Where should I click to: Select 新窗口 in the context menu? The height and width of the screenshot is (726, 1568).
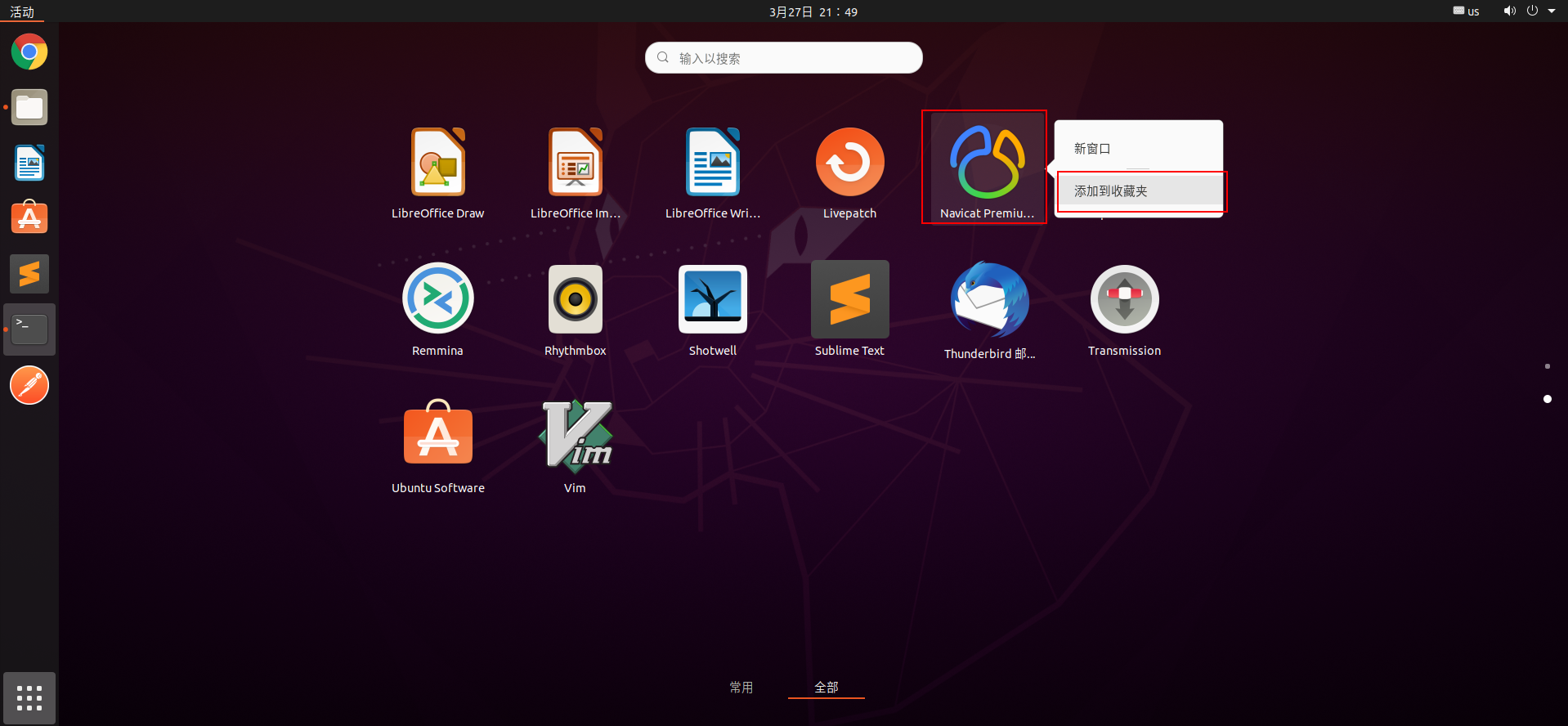coord(1139,149)
